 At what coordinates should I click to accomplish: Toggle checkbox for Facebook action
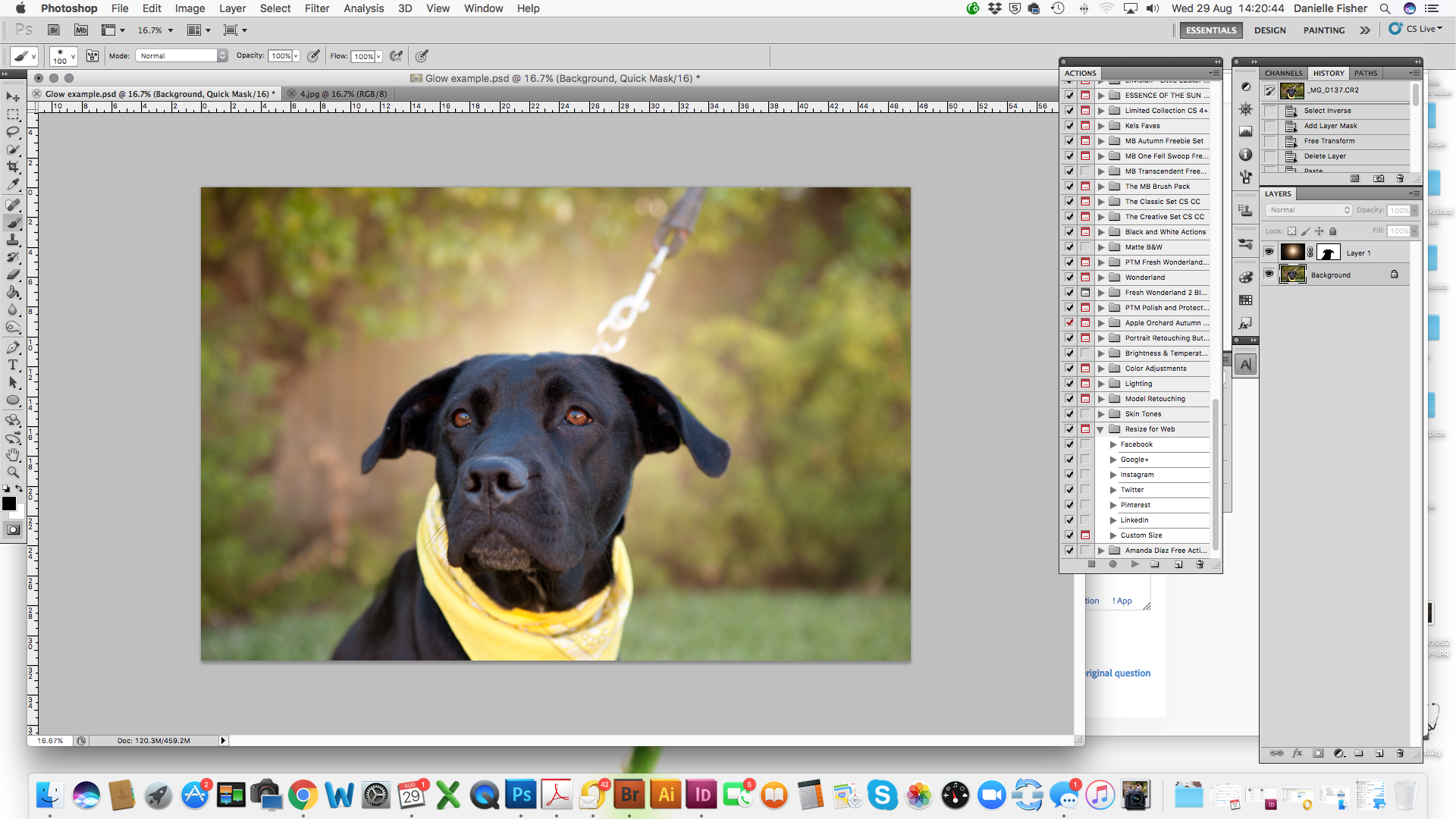[1069, 444]
